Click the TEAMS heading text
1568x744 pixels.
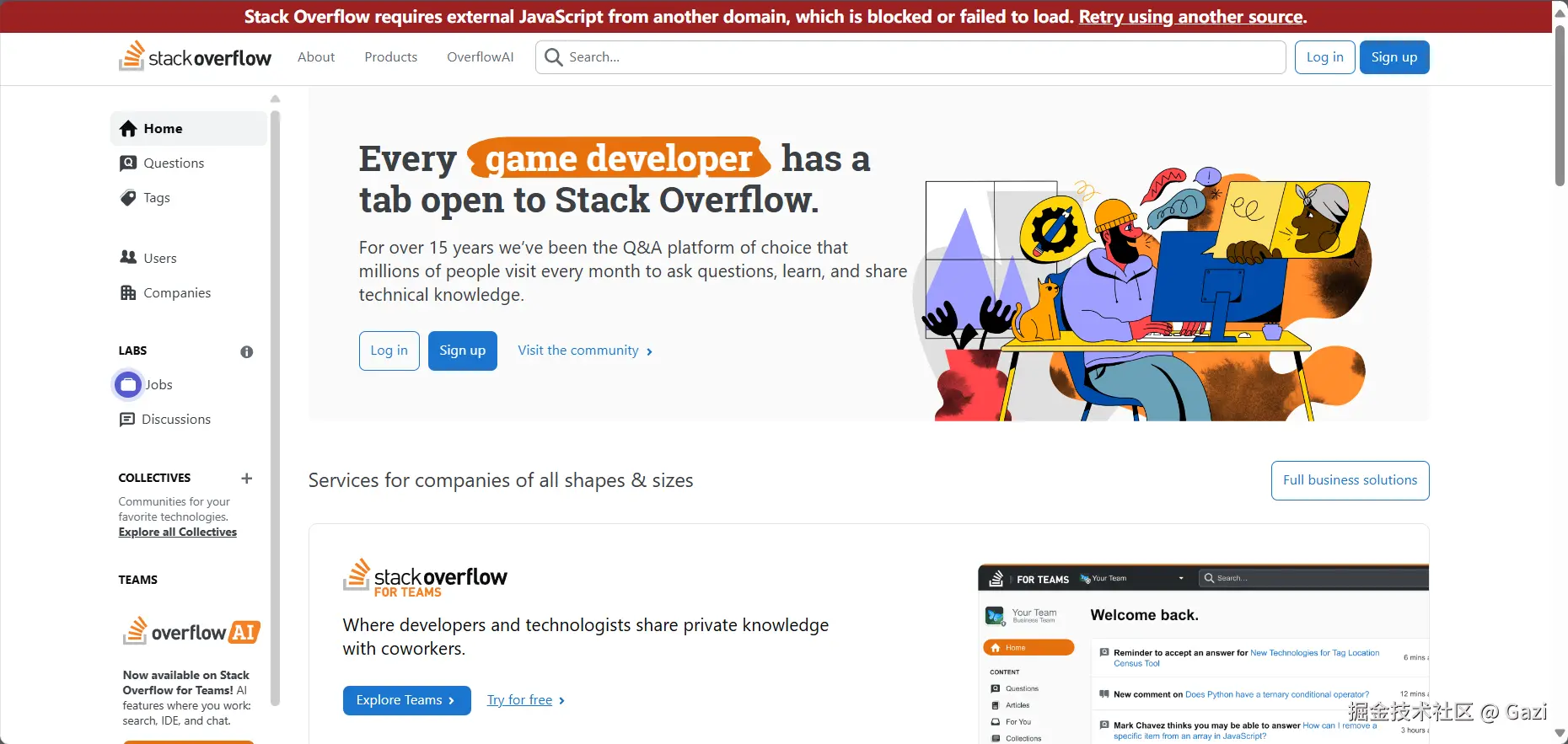tap(138, 580)
